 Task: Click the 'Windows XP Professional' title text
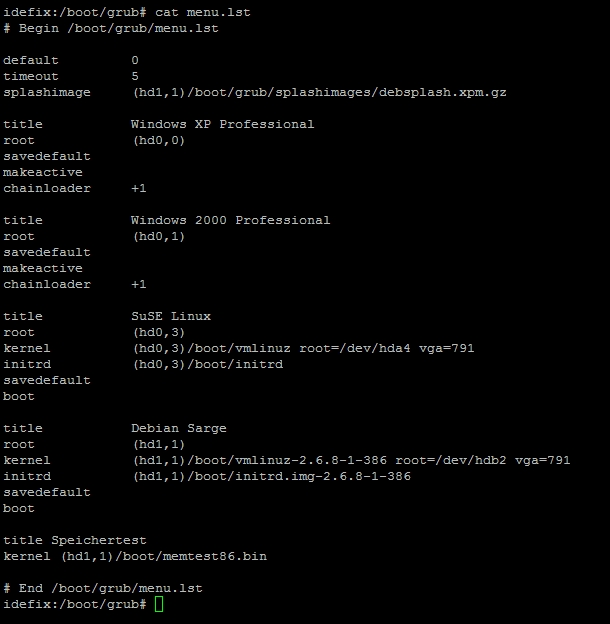(x=222, y=124)
